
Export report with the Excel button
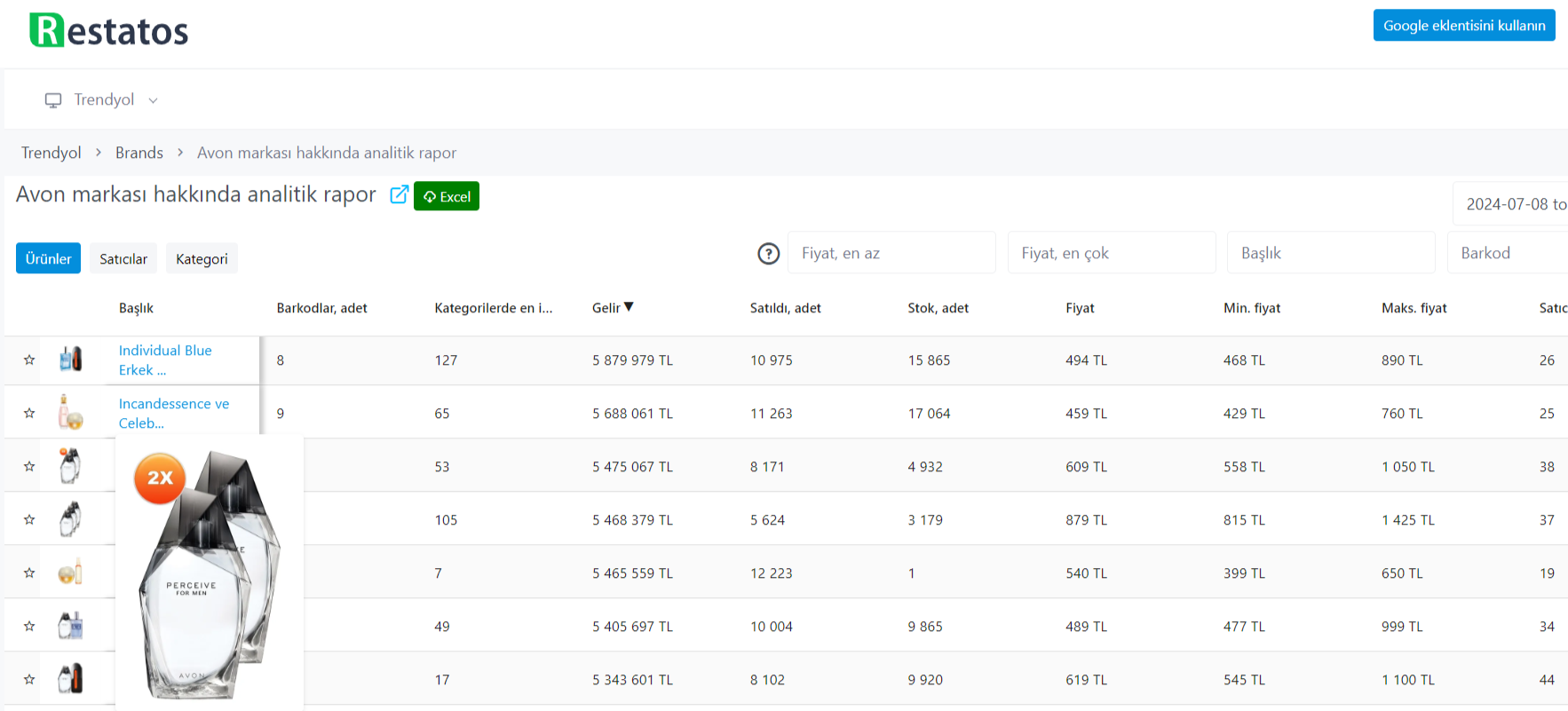click(x=447, y=196)
